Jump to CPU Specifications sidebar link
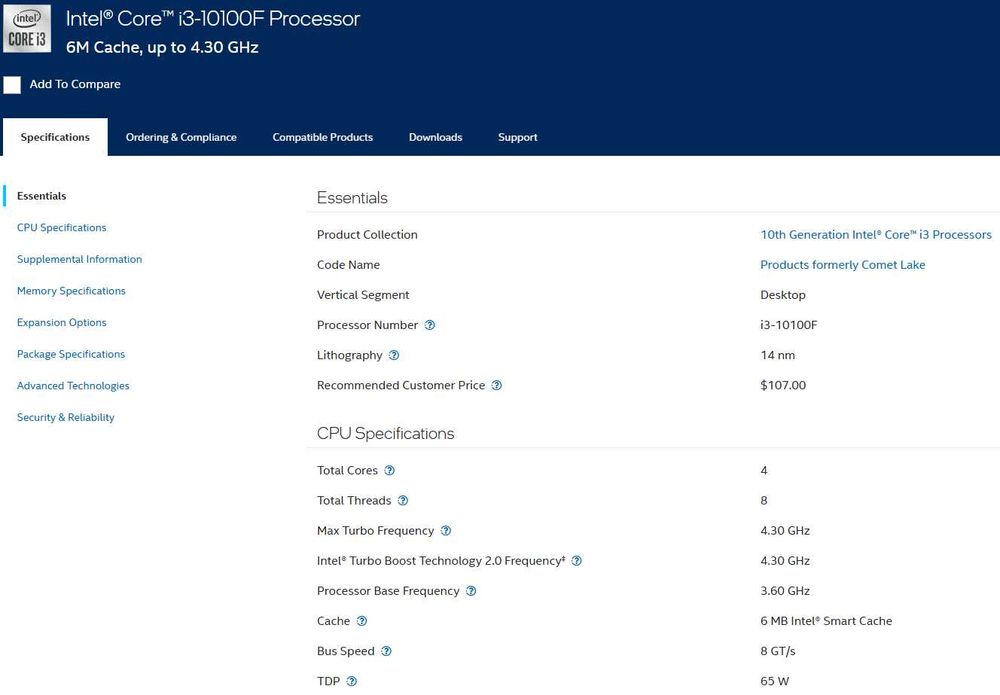Viewport: 1000px width, 695px height. coord(62,228)
